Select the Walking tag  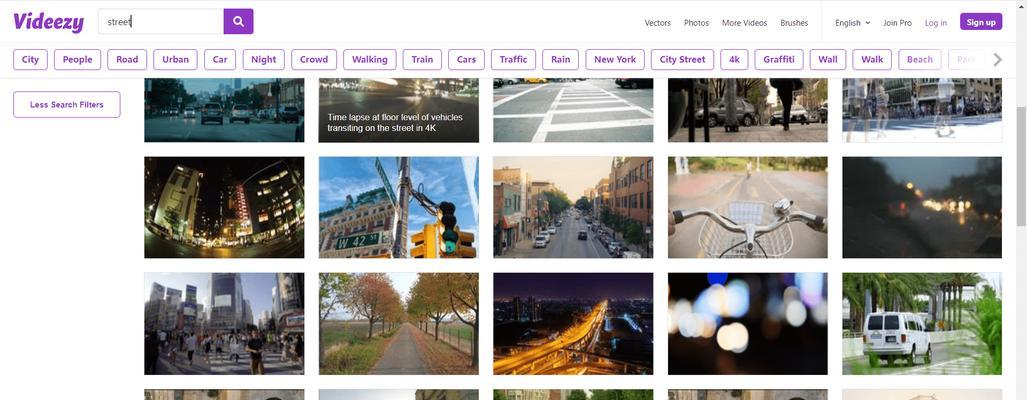click(x=369, y=60)
